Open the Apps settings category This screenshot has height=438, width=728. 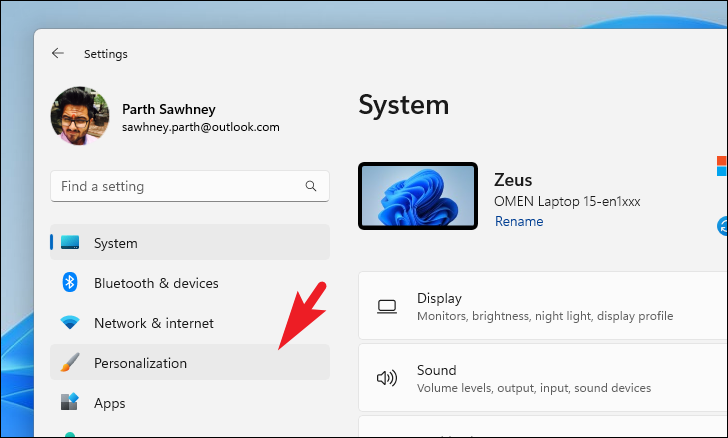(190, 403)
